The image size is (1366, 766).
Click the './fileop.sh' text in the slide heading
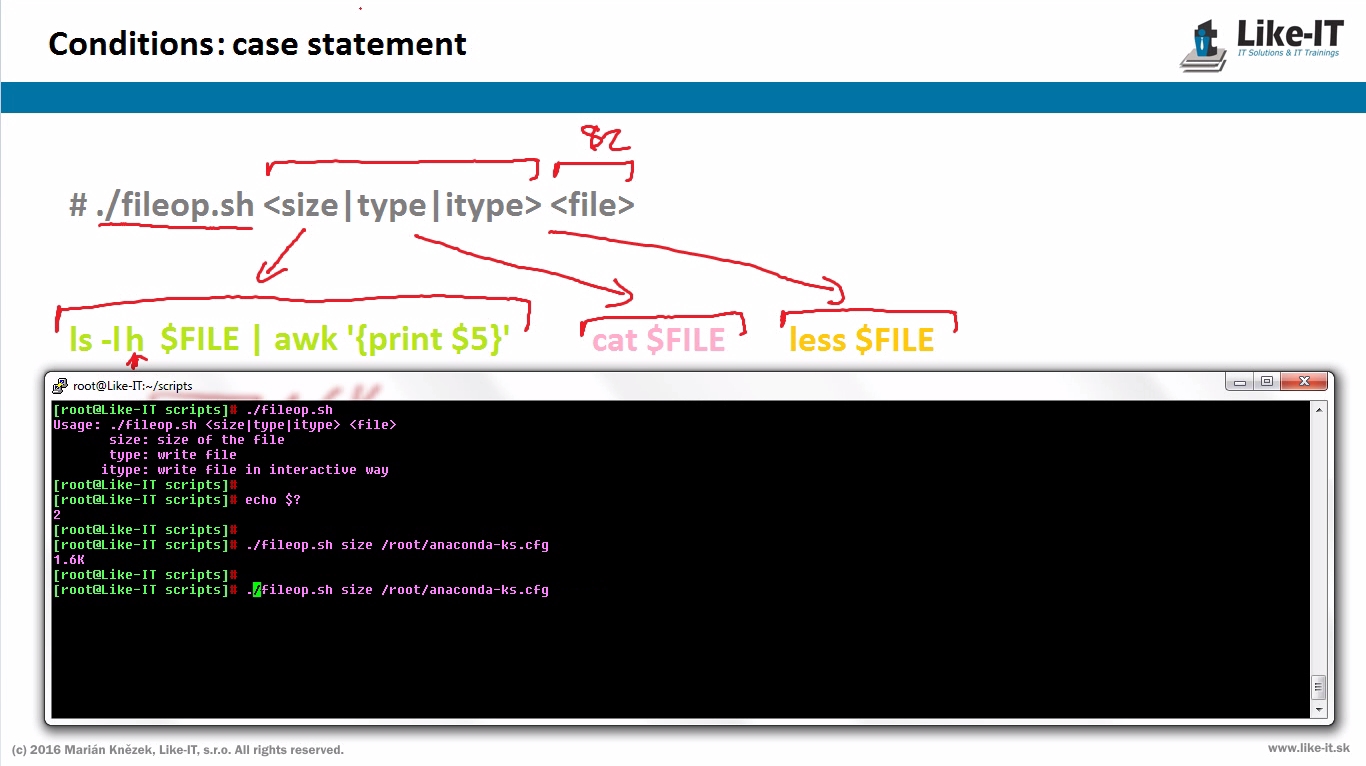[176, 205]
